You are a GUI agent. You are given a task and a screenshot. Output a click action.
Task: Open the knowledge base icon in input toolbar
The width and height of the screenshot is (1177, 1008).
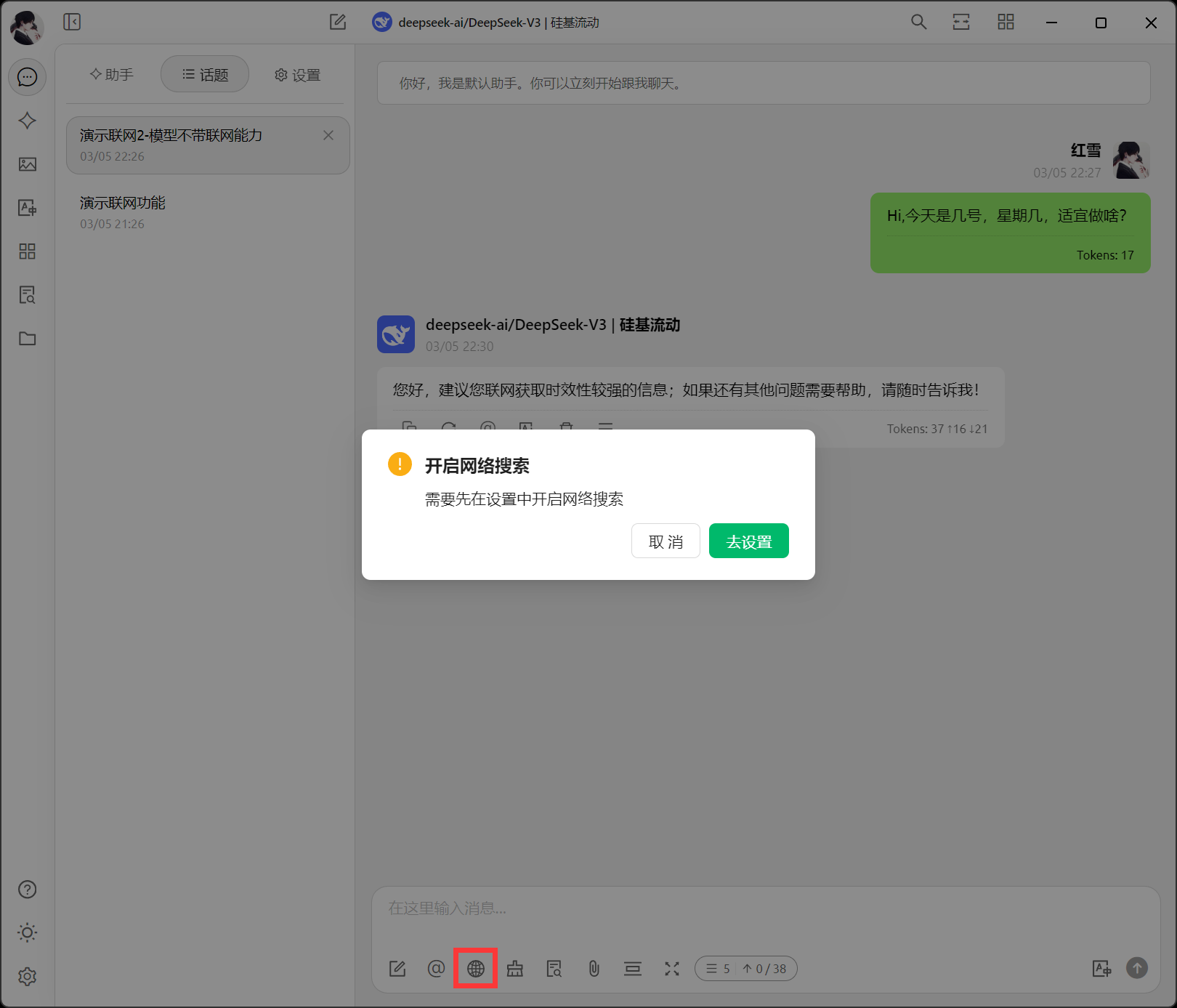point(554,968)
